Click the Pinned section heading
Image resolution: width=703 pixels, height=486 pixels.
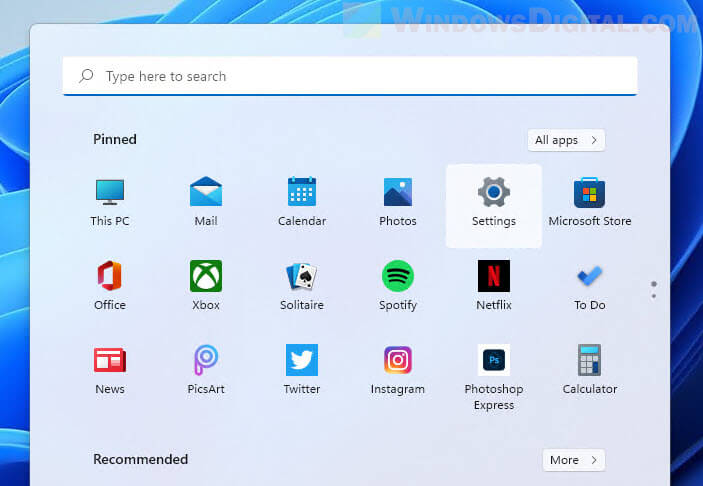click(115, 139)
